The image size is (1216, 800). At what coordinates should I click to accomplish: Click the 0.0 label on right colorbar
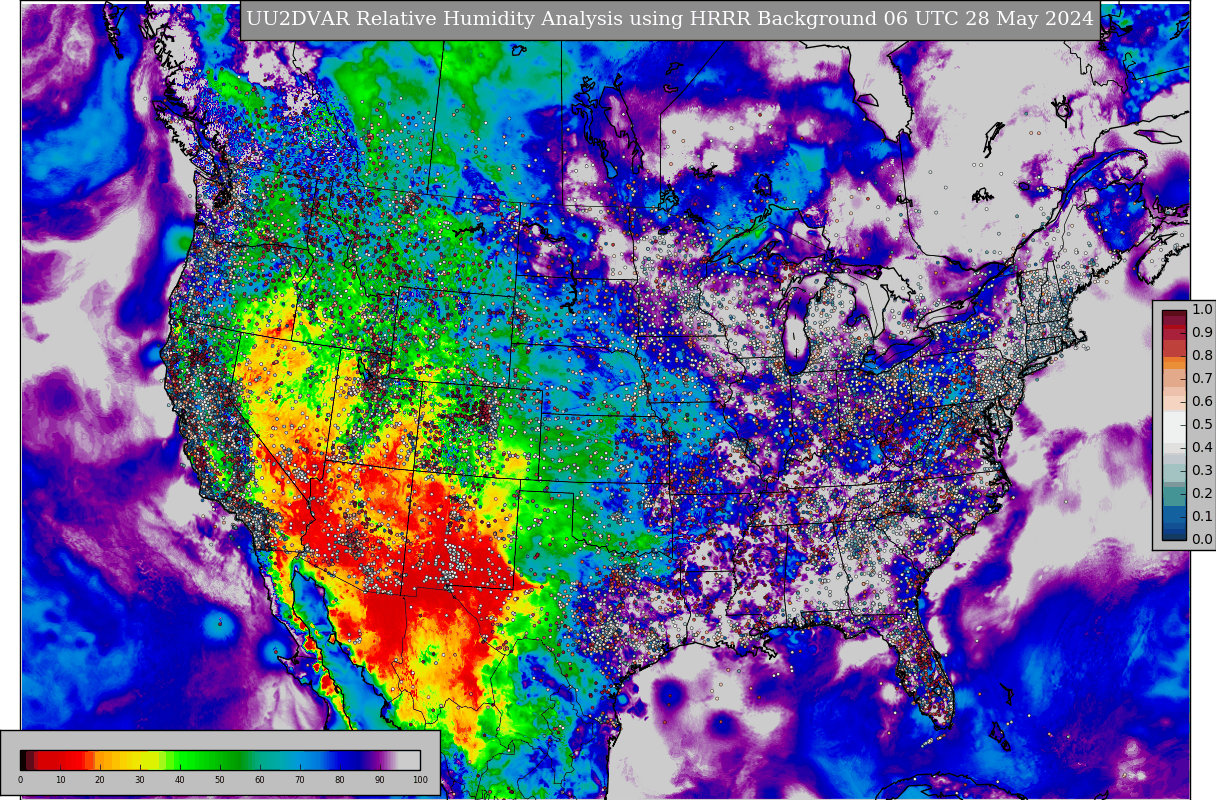click(x=1202, y=540)
